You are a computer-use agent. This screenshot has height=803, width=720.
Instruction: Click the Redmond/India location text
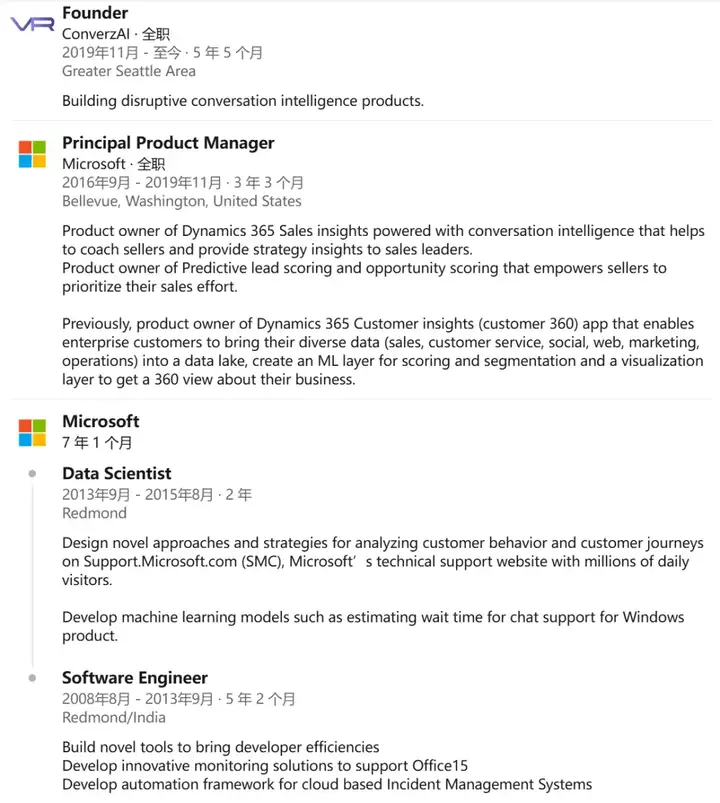point(114,717)
